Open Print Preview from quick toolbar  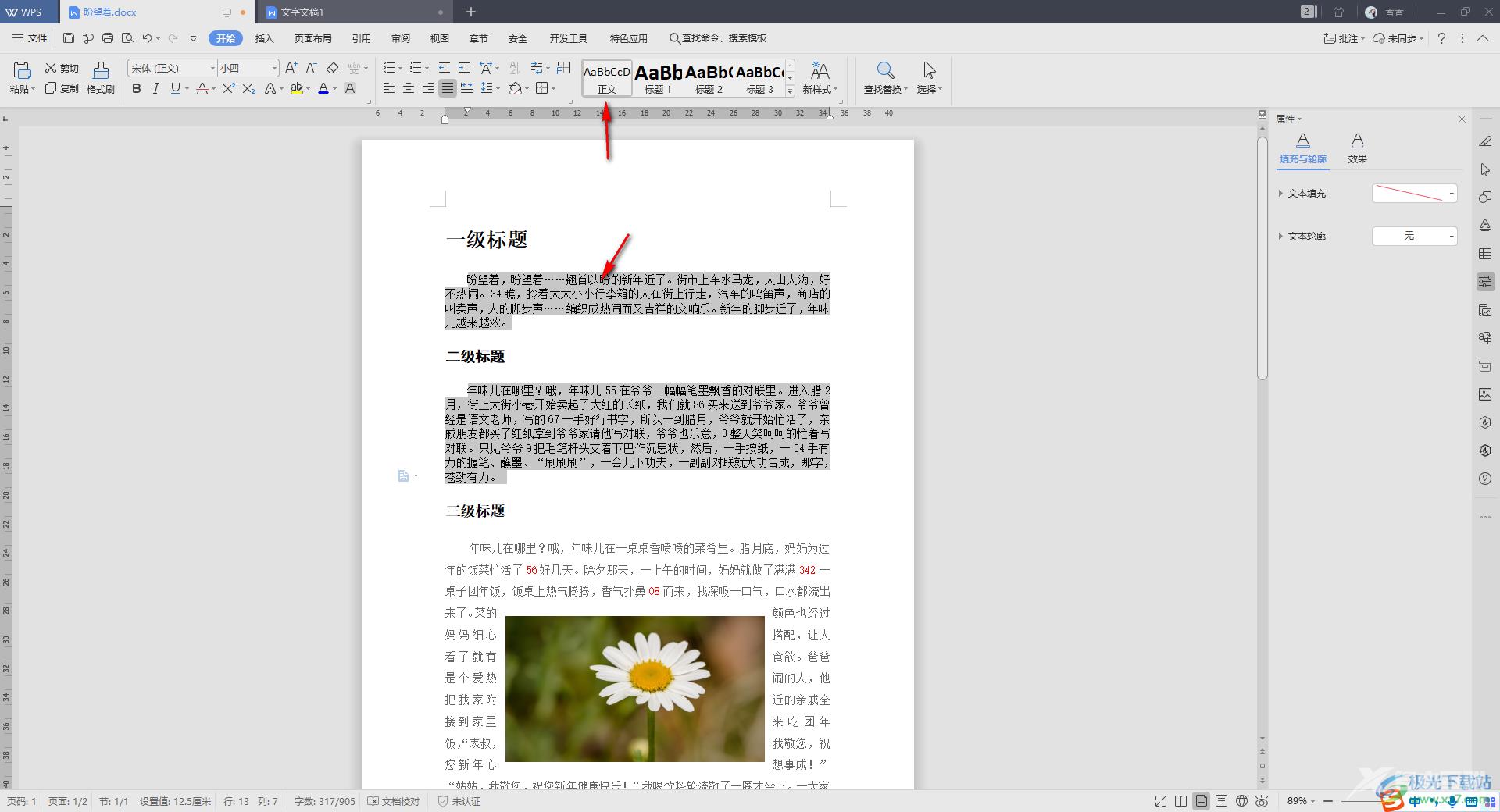click(x=127, y=38)
